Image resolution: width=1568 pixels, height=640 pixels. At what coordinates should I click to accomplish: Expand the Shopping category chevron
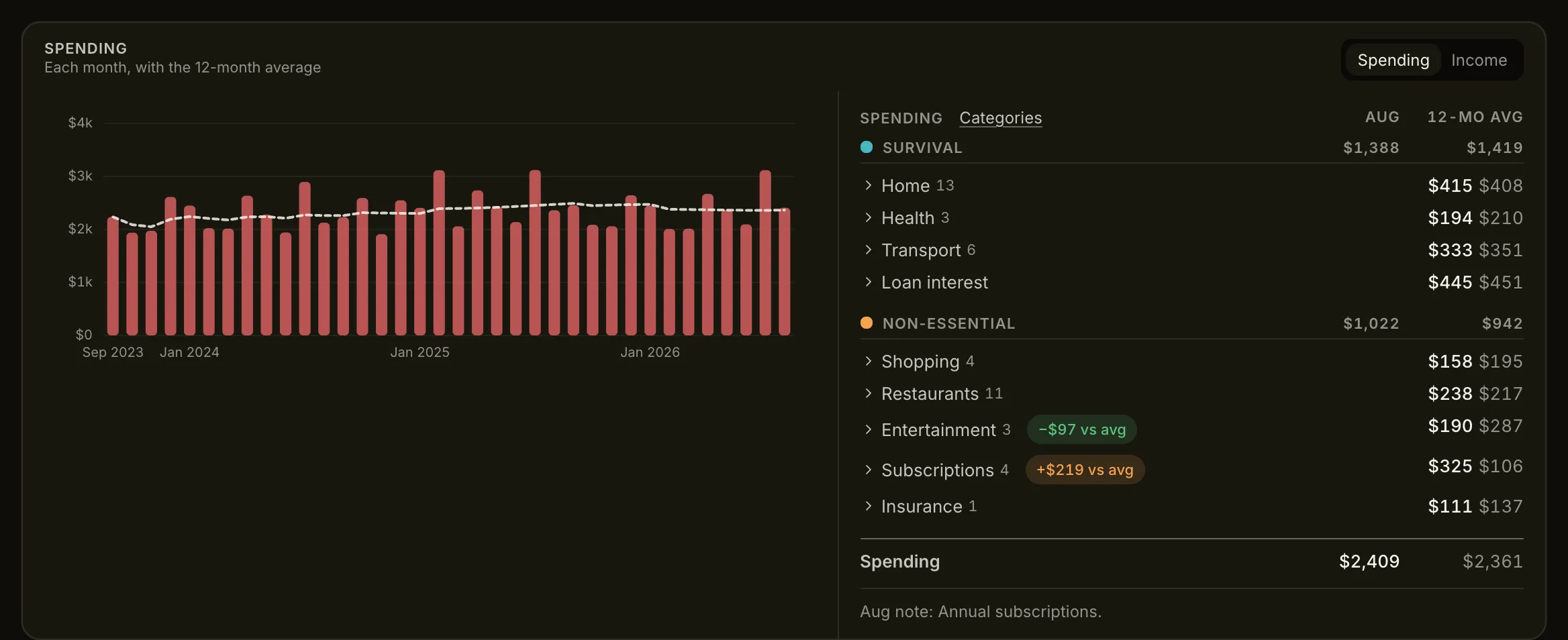868,361
